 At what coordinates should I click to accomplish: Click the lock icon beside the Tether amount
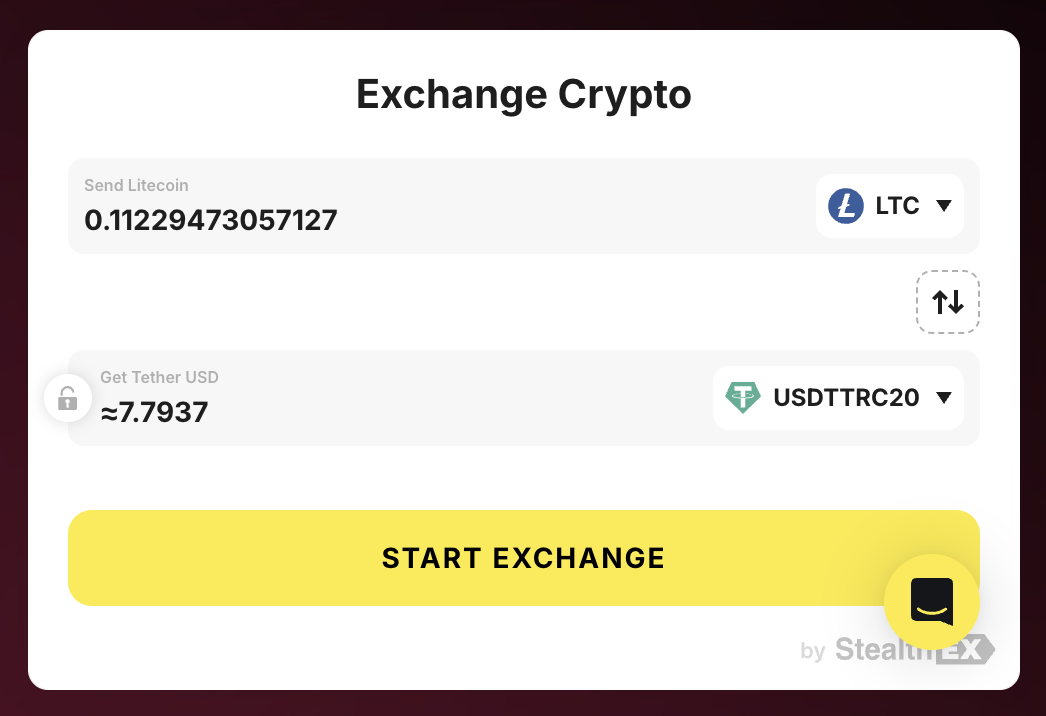[x=67, y=398]
